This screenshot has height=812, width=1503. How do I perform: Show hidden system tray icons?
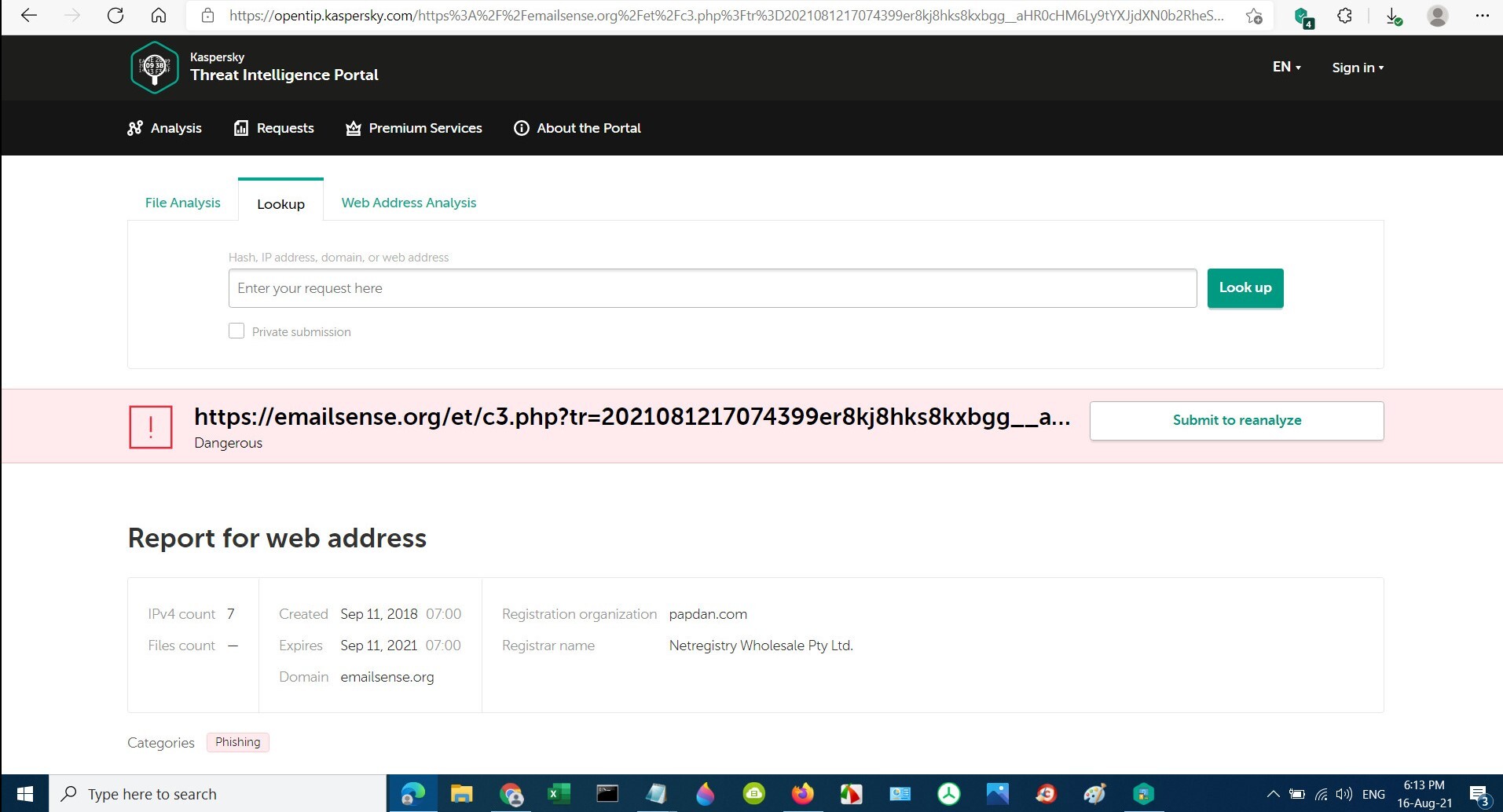[1274, 794]
